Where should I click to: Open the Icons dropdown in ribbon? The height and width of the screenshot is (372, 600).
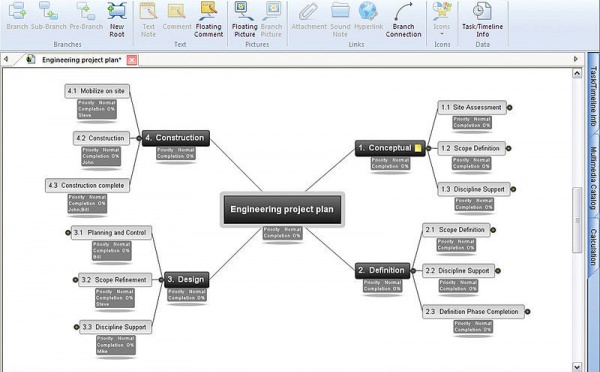[x=442, y=20]
